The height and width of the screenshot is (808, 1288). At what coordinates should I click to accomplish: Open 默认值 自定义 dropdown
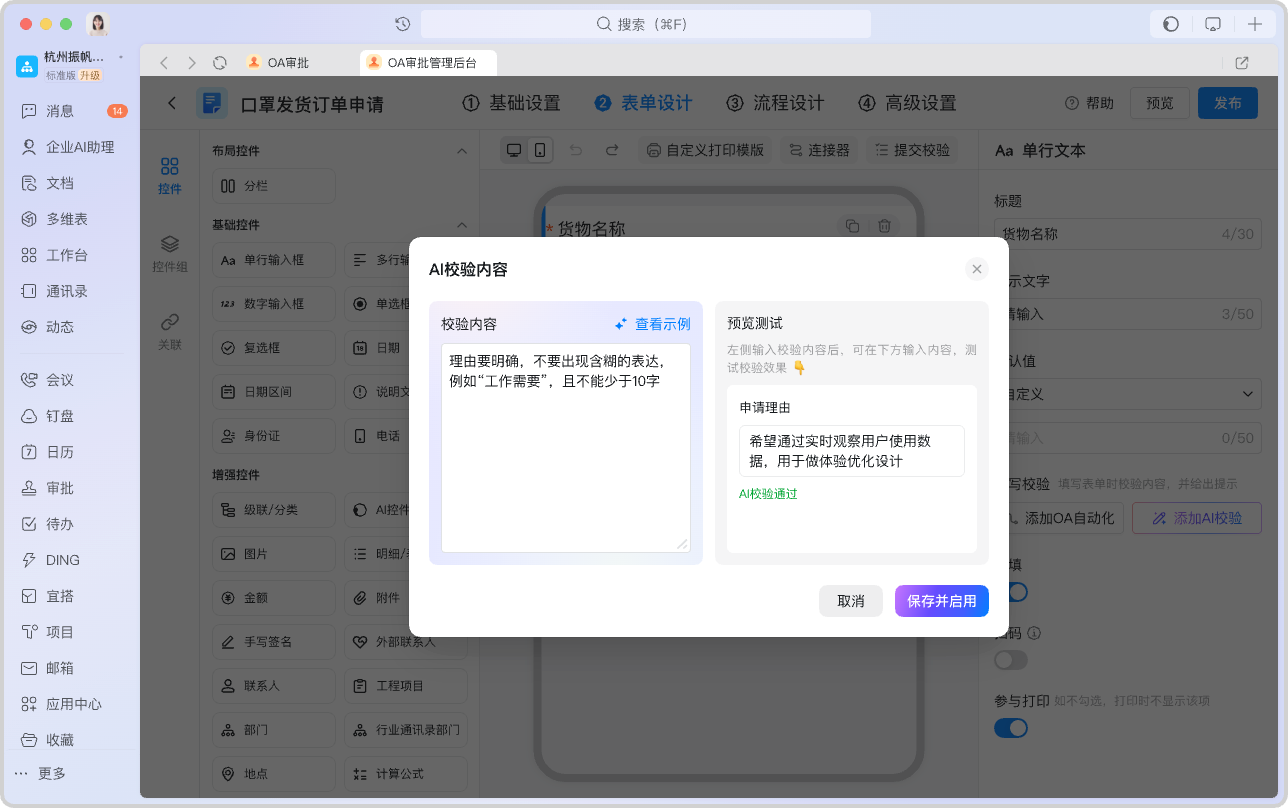coord(1127,394)
